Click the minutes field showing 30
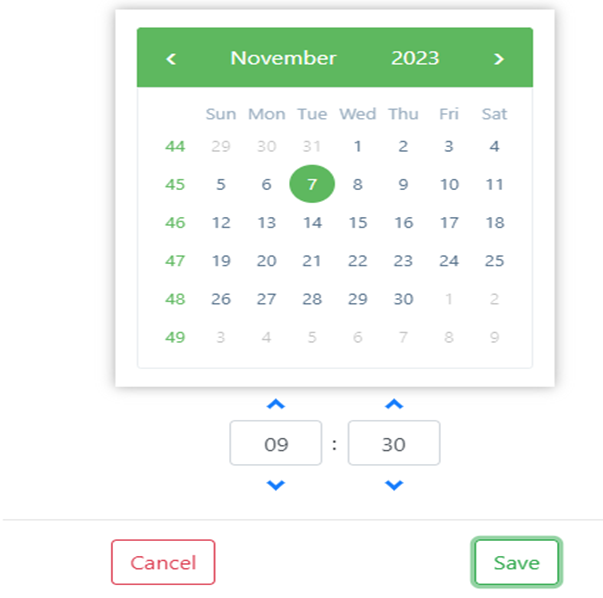 (394, 444)
